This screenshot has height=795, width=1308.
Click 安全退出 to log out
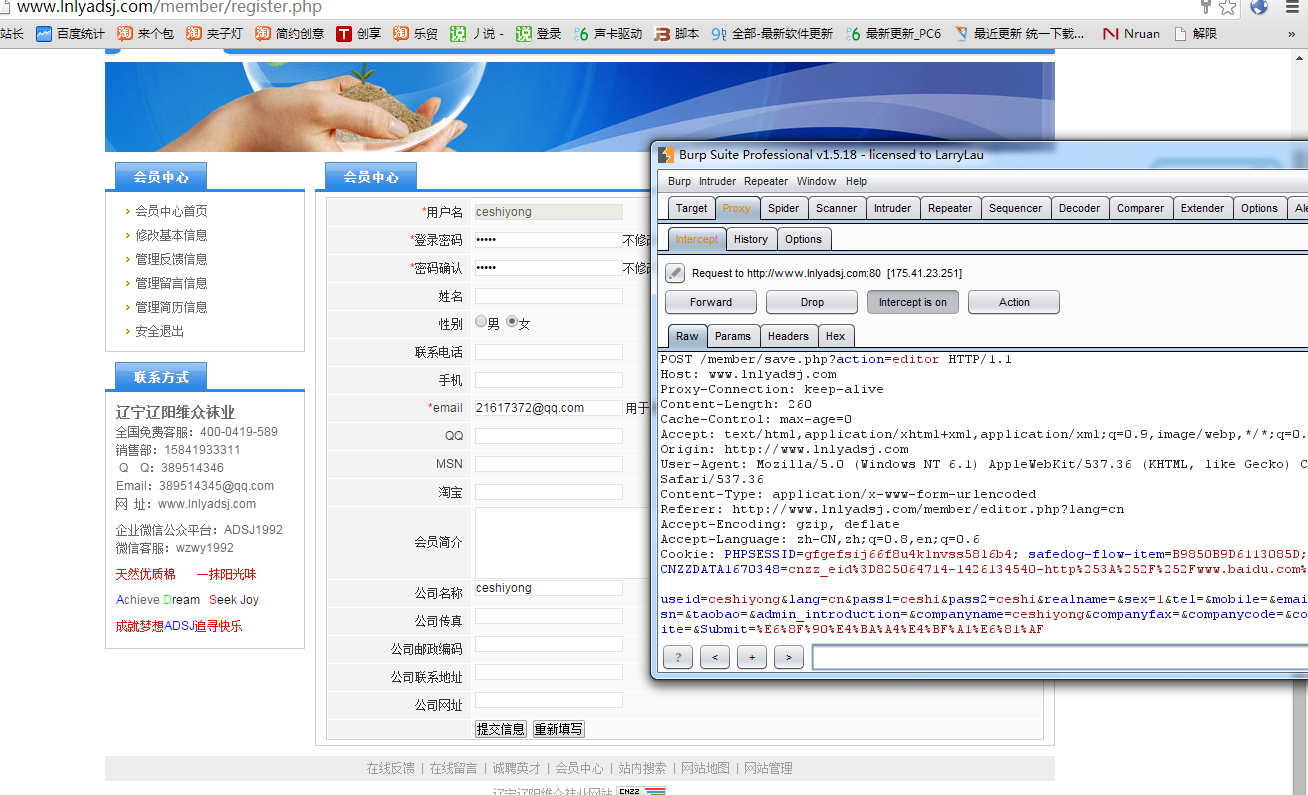pos(159,331)
